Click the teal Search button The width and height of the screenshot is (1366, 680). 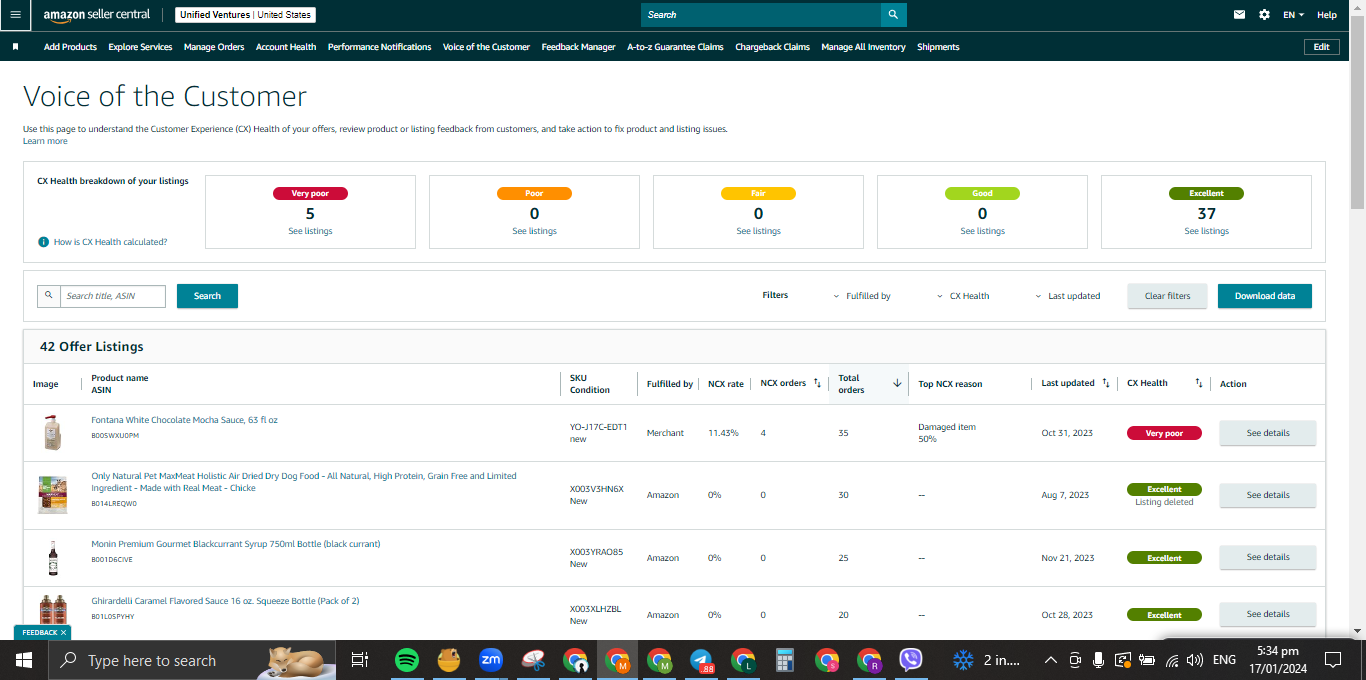207,296
